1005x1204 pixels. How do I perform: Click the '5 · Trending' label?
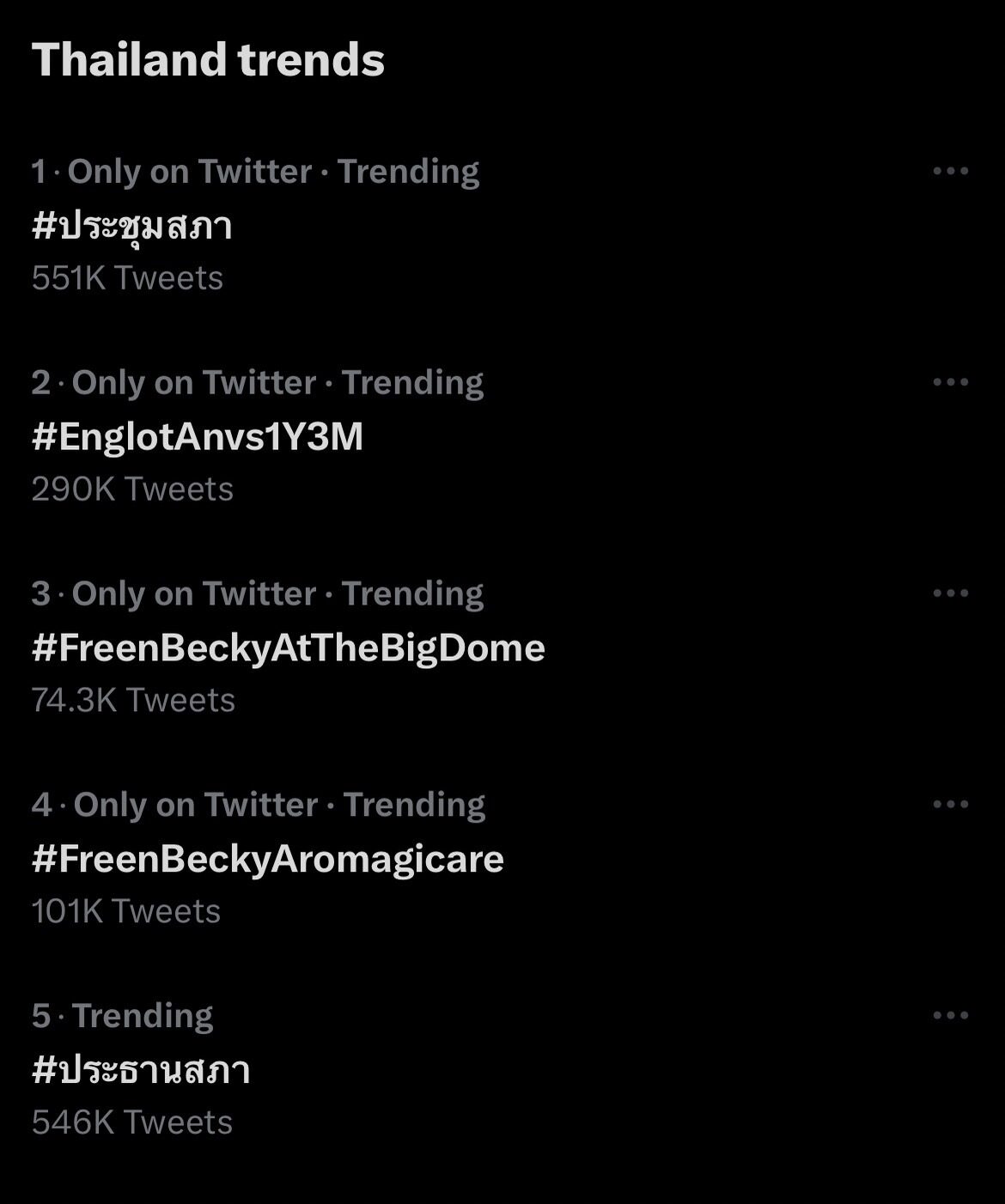tap(123, 1016)
